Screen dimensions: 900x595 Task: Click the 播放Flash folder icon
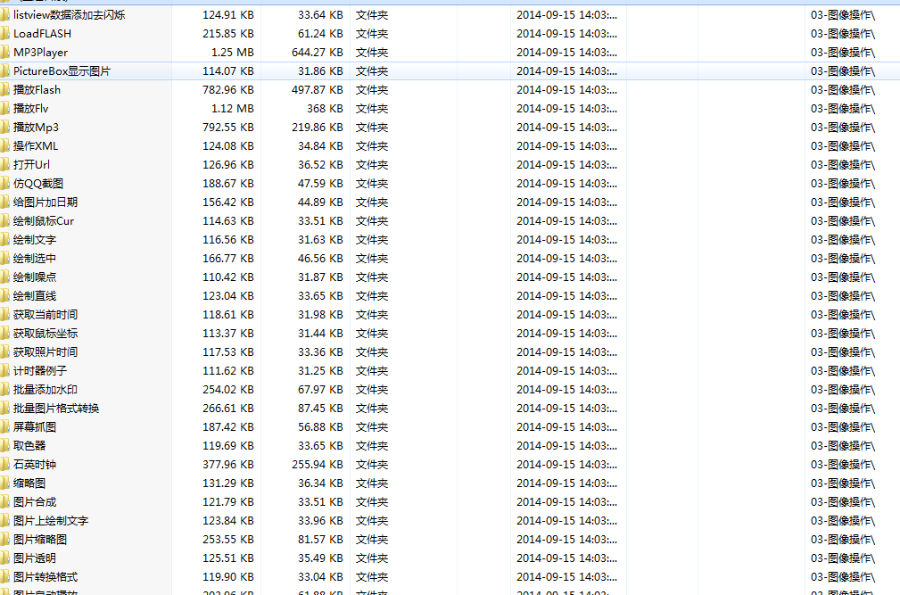coord(5,90)
